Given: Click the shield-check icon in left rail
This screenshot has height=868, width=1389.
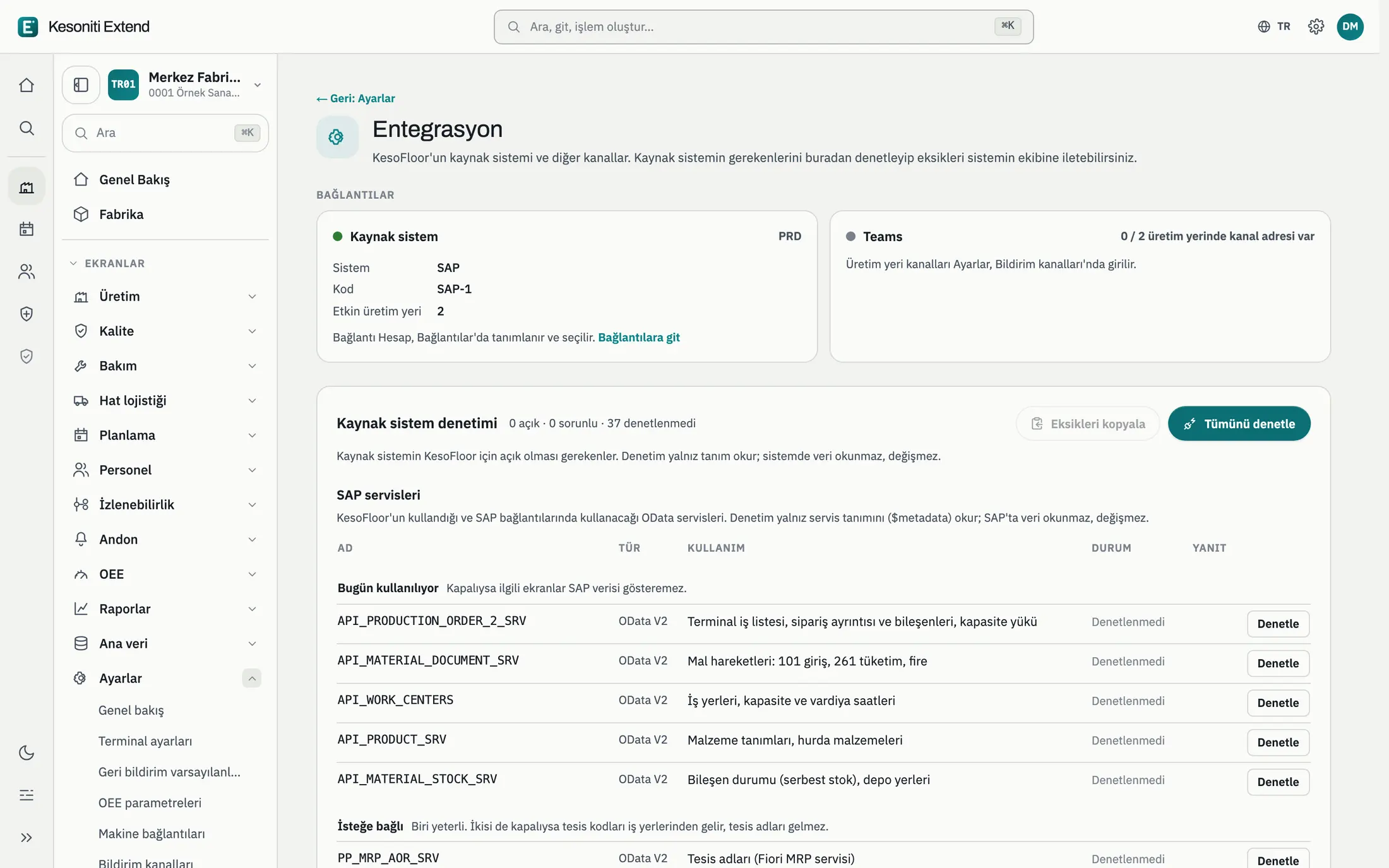Looking at the screenshot, I should (27, 356).
